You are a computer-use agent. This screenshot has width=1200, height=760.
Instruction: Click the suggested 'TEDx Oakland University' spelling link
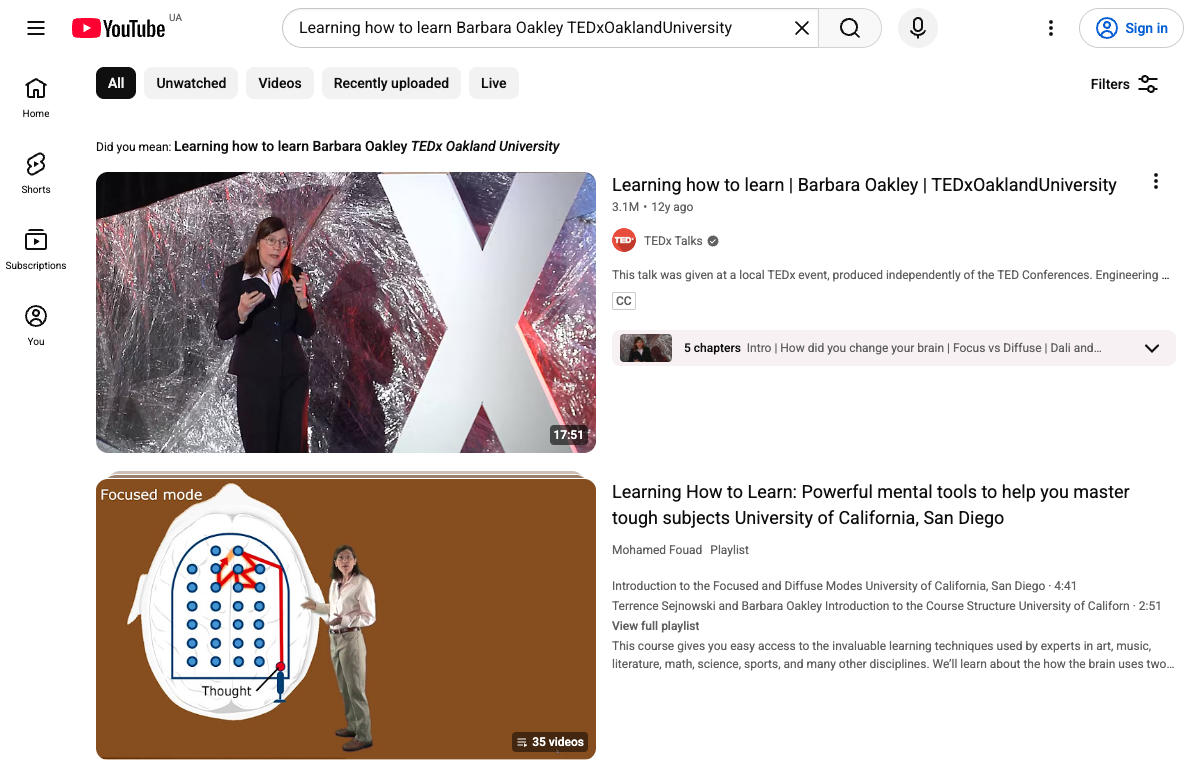(x=367, y=146)
